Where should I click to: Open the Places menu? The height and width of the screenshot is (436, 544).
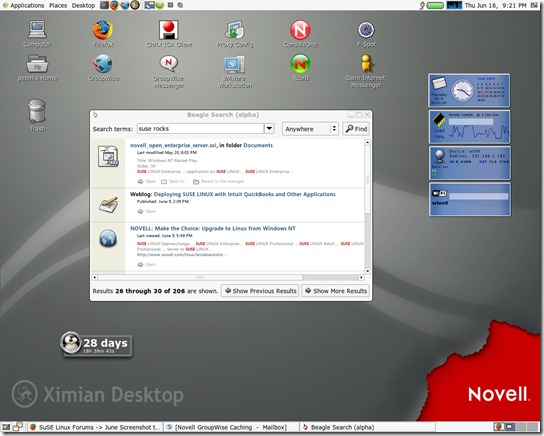point(58,5)
